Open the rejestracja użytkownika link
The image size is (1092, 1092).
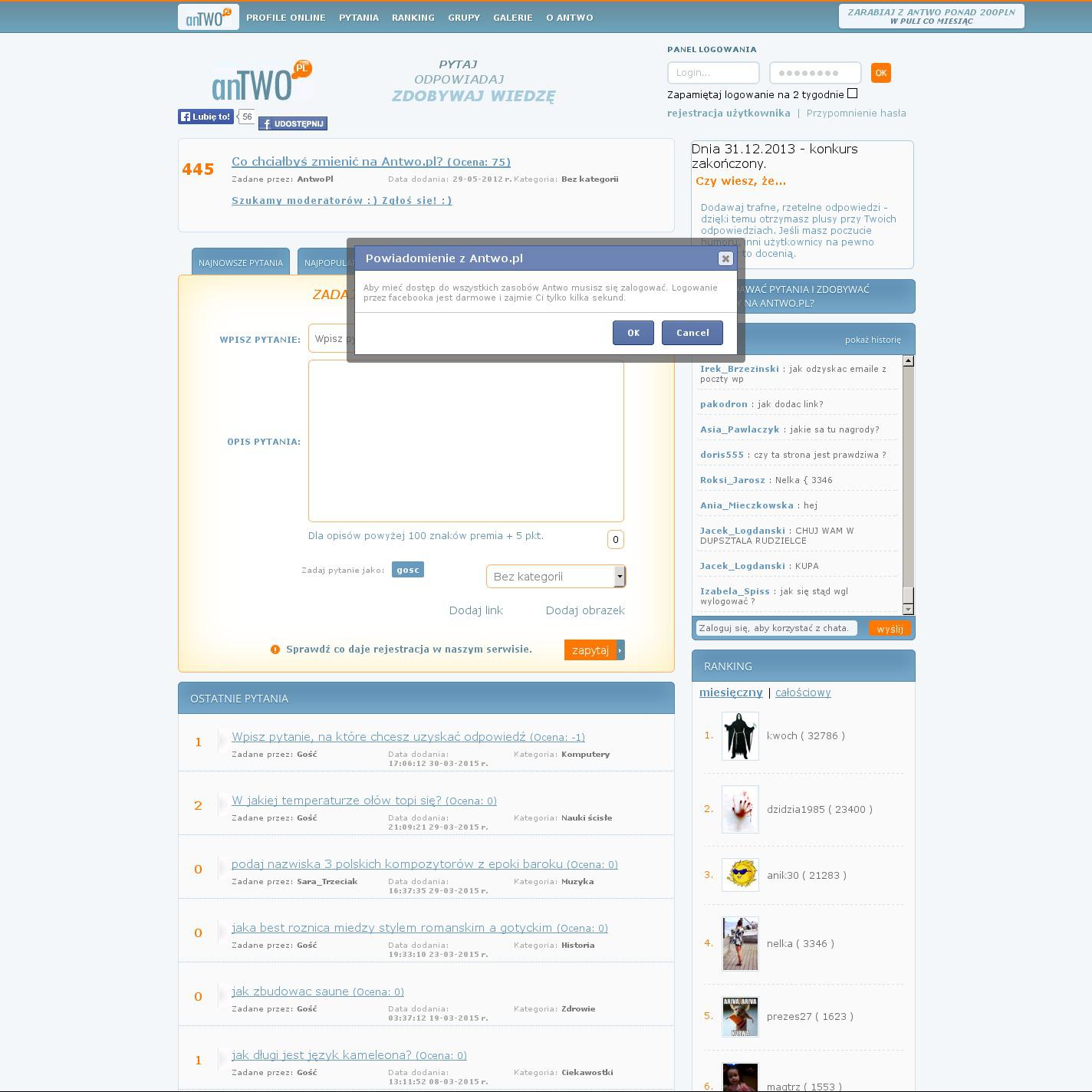pos(729,113)
